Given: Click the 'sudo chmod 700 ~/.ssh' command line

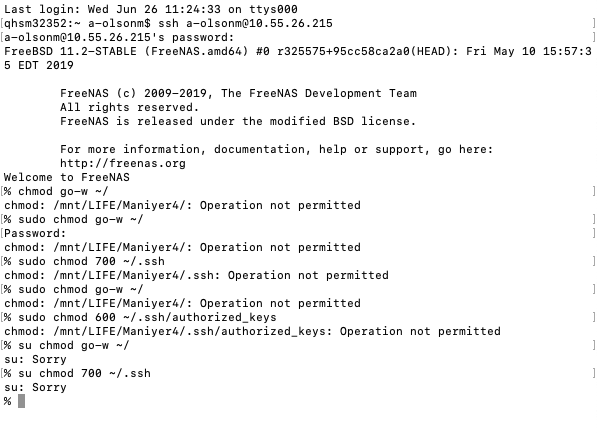Looking at the screenshot, I should point(91,261).
